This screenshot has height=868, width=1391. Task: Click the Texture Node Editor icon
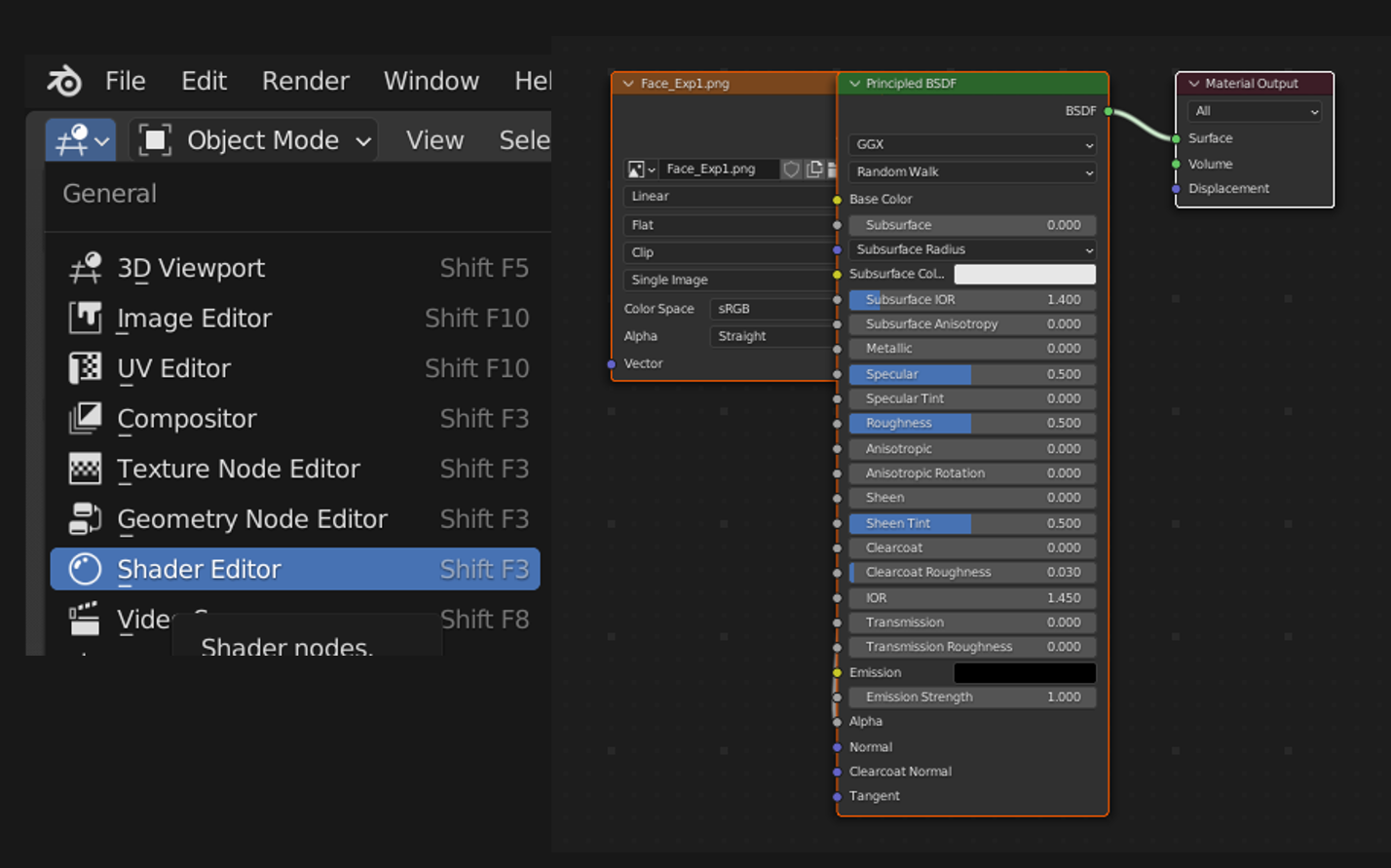[85, 469]
